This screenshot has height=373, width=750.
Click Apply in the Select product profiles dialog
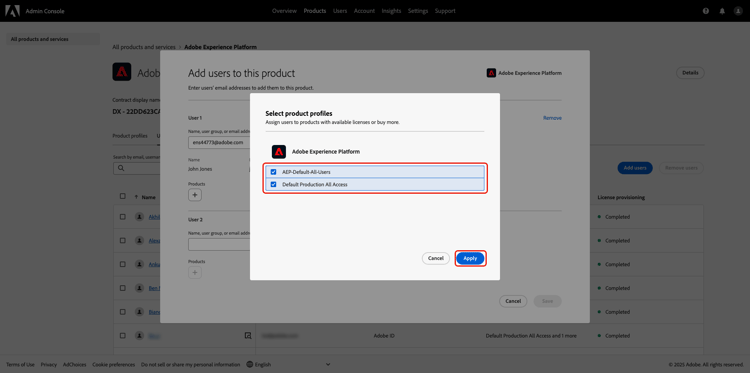(x=470, y=258)
